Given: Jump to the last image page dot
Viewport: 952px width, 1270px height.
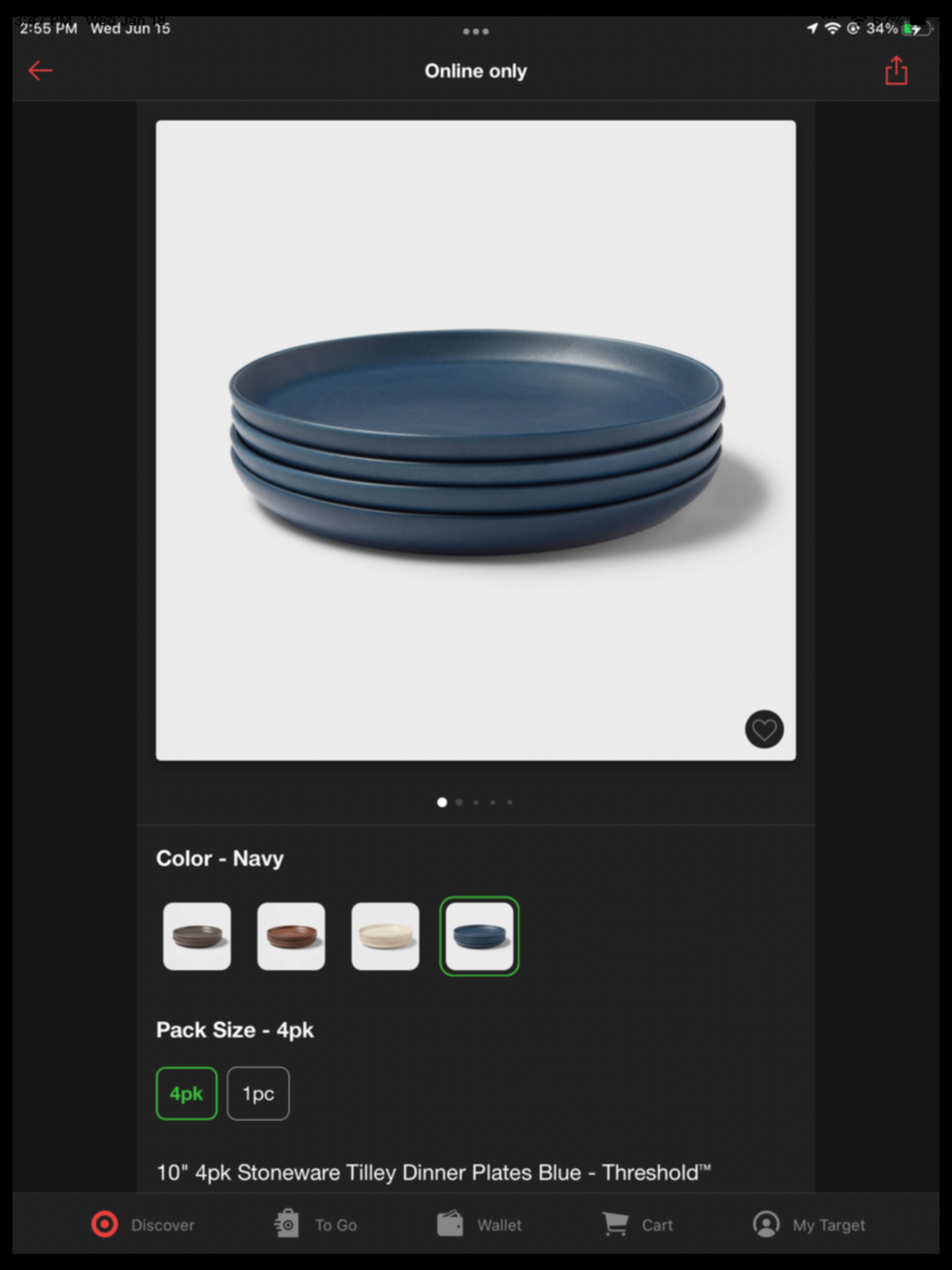Looking at the screenshot, I should [x=510, y=802].
